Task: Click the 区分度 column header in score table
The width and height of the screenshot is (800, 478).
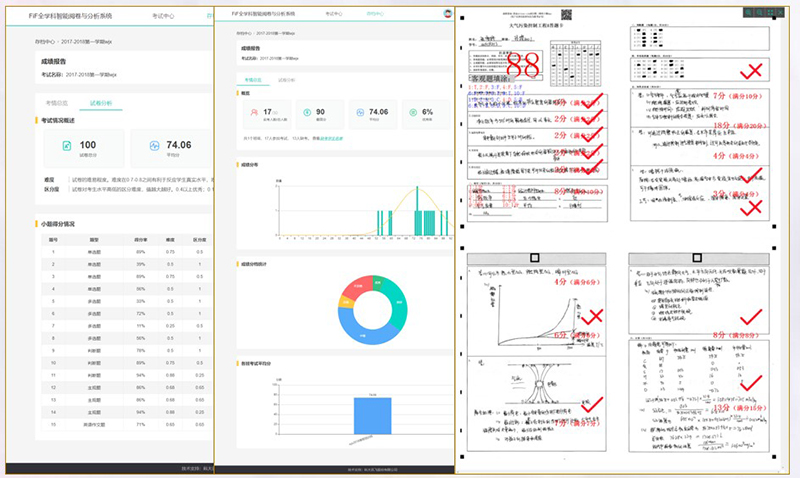Action: 199,240
